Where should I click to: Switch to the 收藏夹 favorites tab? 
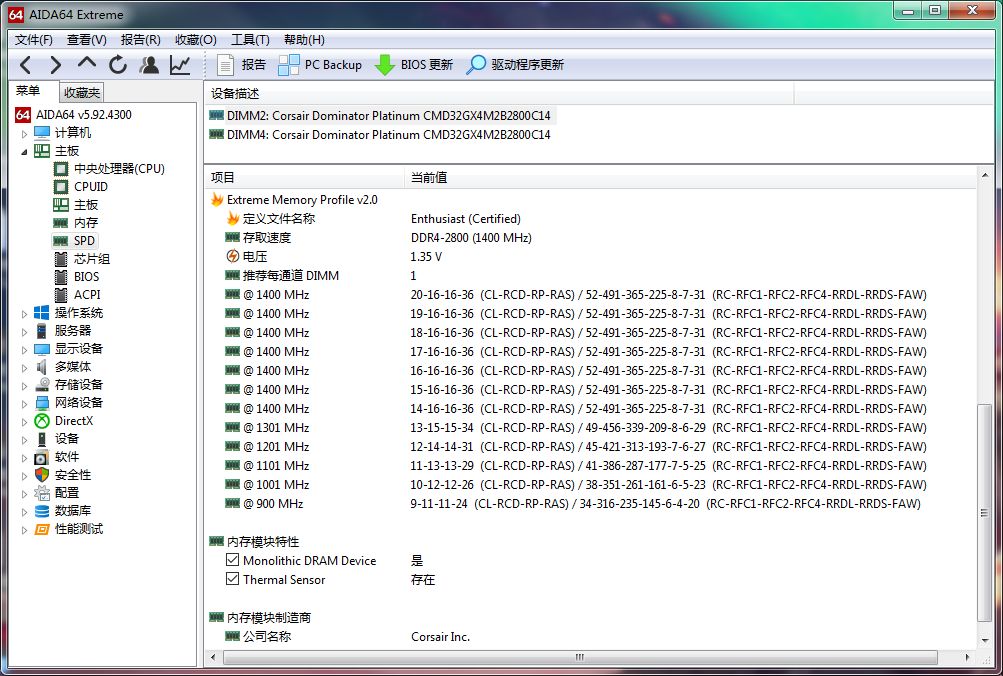pyautogui.click(x=81, y=93)
